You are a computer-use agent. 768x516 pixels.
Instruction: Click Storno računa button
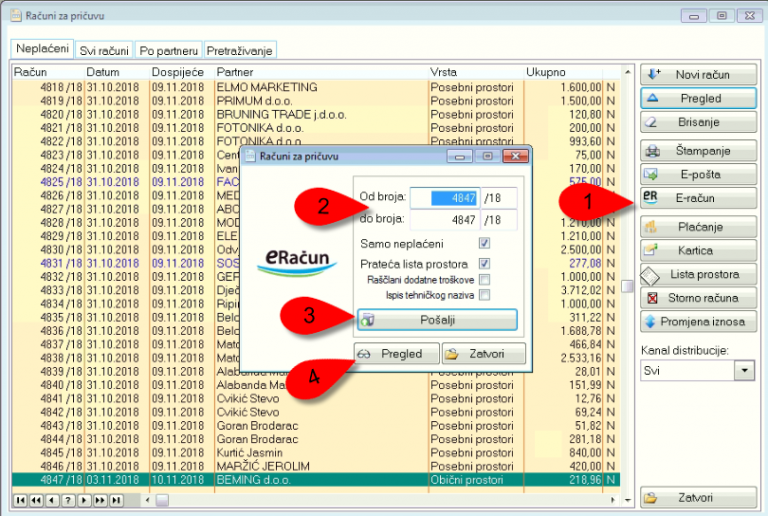pyautogui.click(x=698, y=298)
